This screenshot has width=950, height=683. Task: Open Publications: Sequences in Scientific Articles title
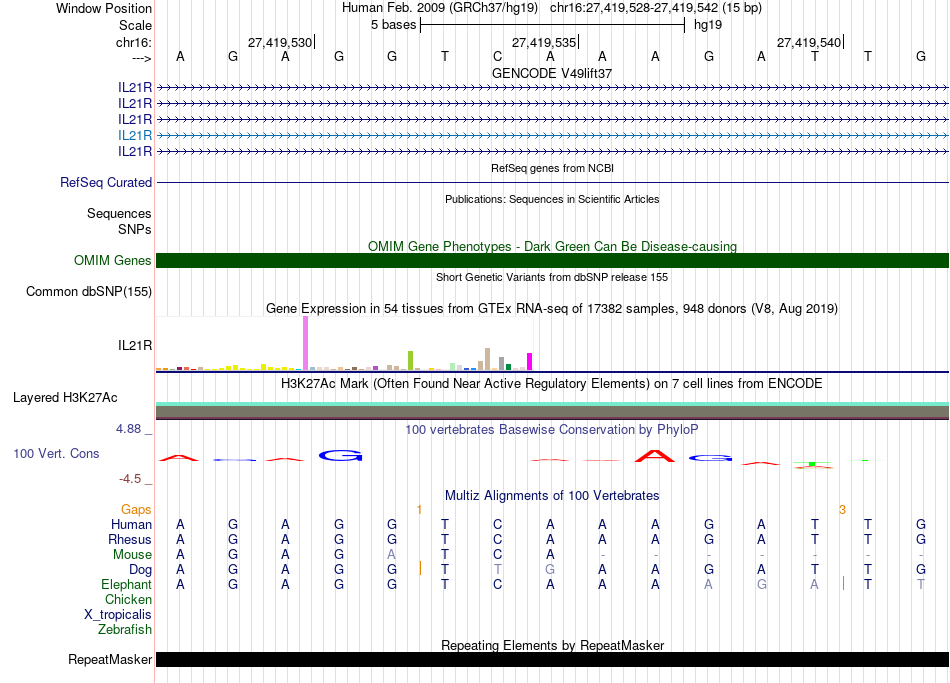click(552, 199)
